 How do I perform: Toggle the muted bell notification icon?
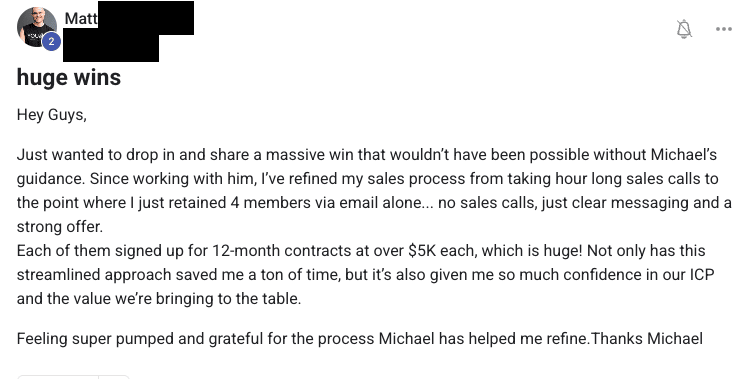684,29
